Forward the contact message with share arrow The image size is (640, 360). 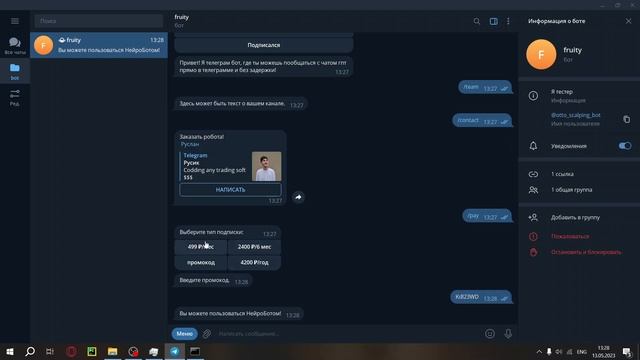298,197
